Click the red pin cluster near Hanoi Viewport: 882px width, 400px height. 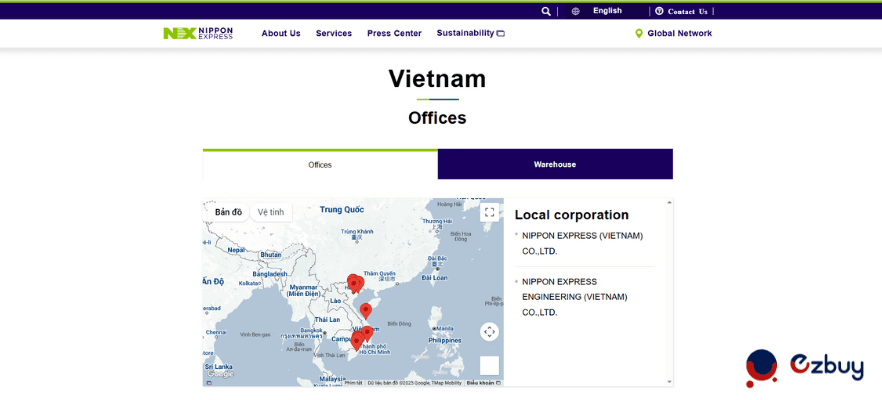click(x=356, y=284)
